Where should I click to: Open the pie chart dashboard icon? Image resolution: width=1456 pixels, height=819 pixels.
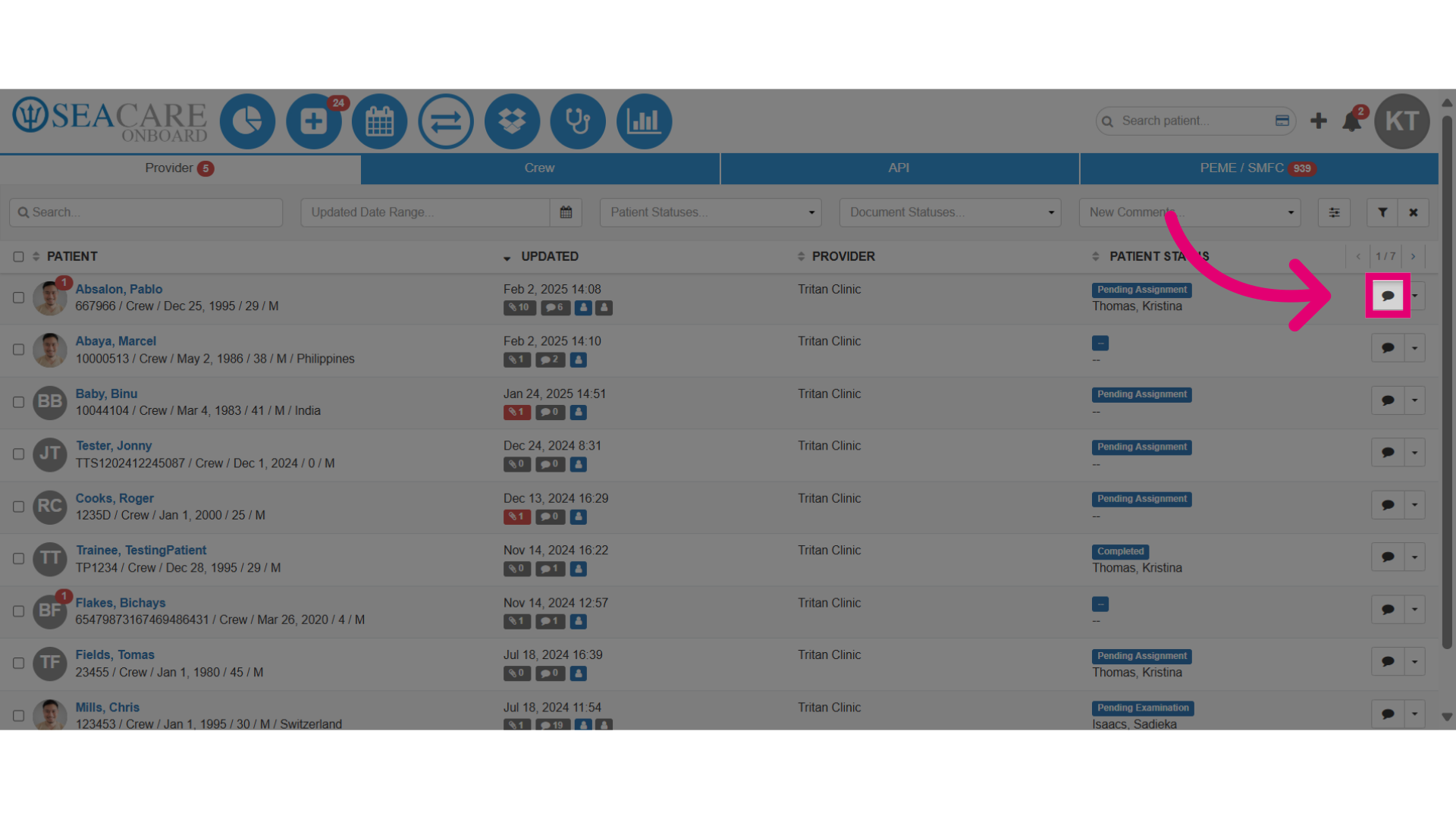[247, 121]
